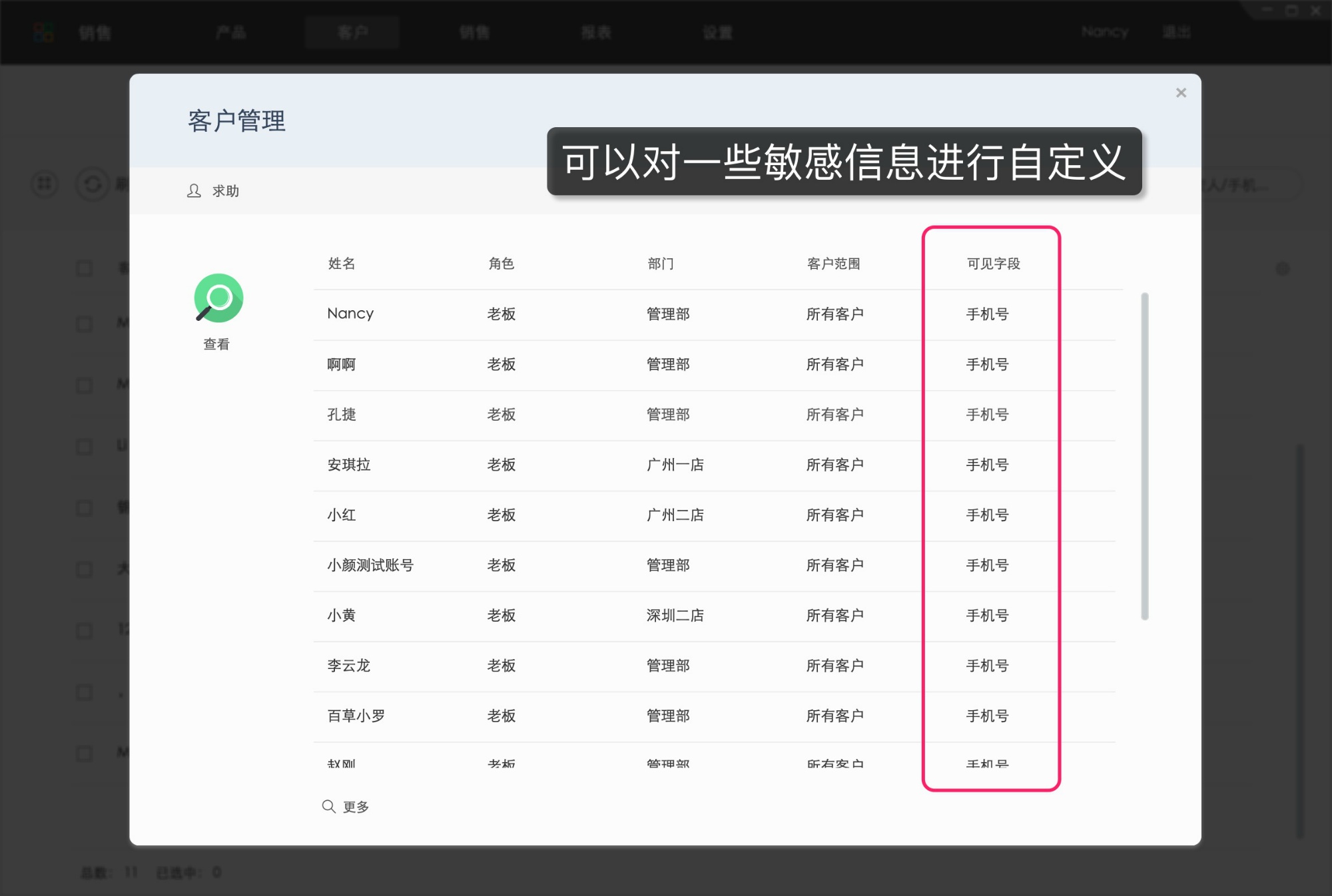Open the 产品 tab in background navigation
This screenshot has height=896, width=1332.
[231, 32]
